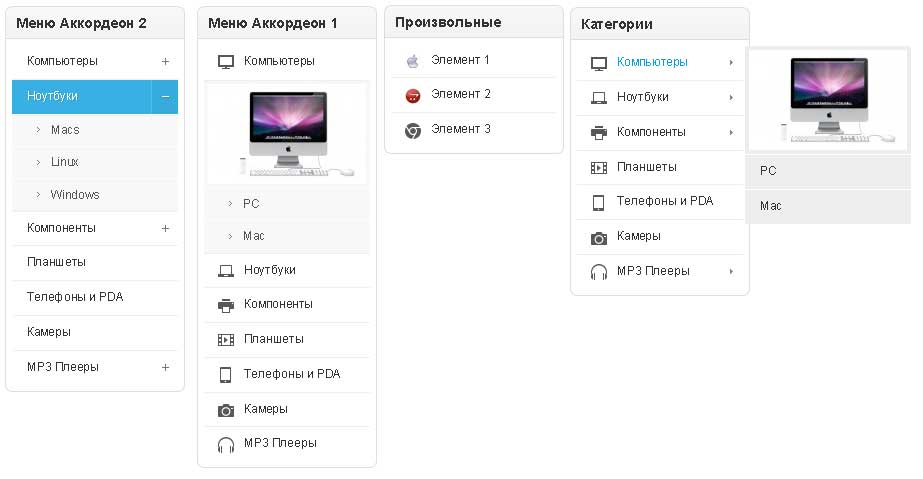This screenshot has width=923, height=479.
Task: Click the Камеры link in Меню Аккордеон 2
Action: [x=48, y=332]
